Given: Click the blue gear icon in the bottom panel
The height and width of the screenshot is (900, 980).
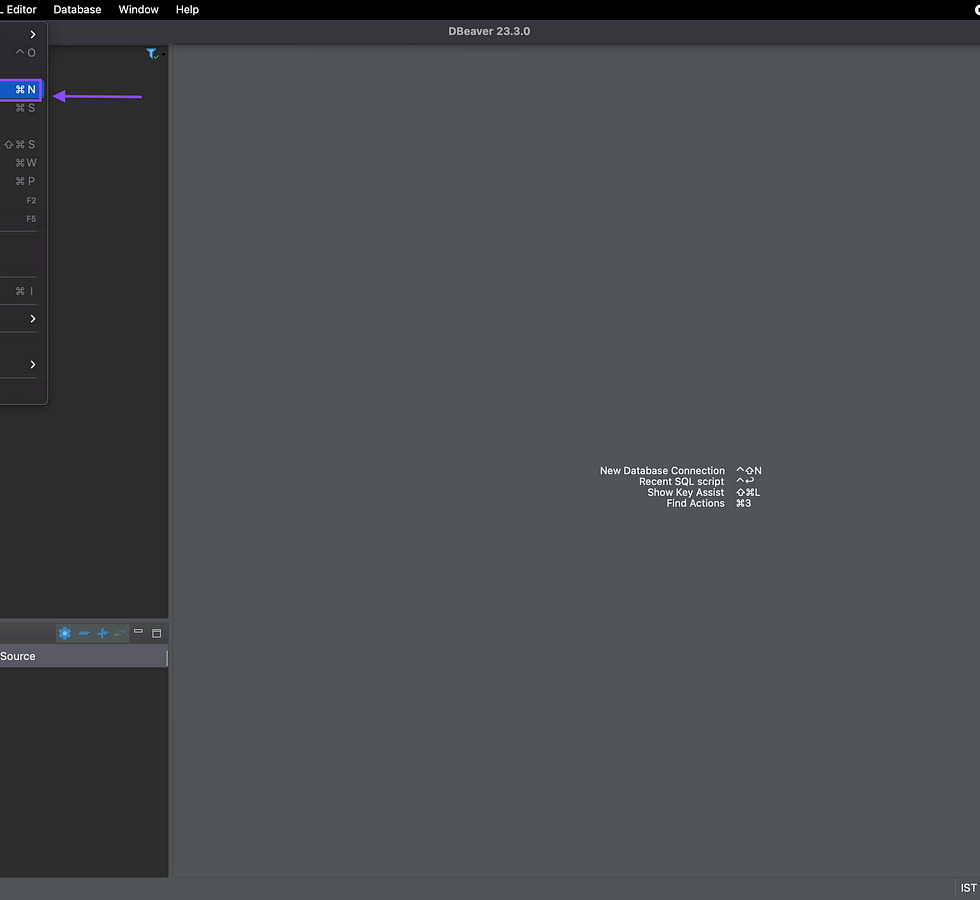Looking at the screenshot, I should [x=65, y=633].
